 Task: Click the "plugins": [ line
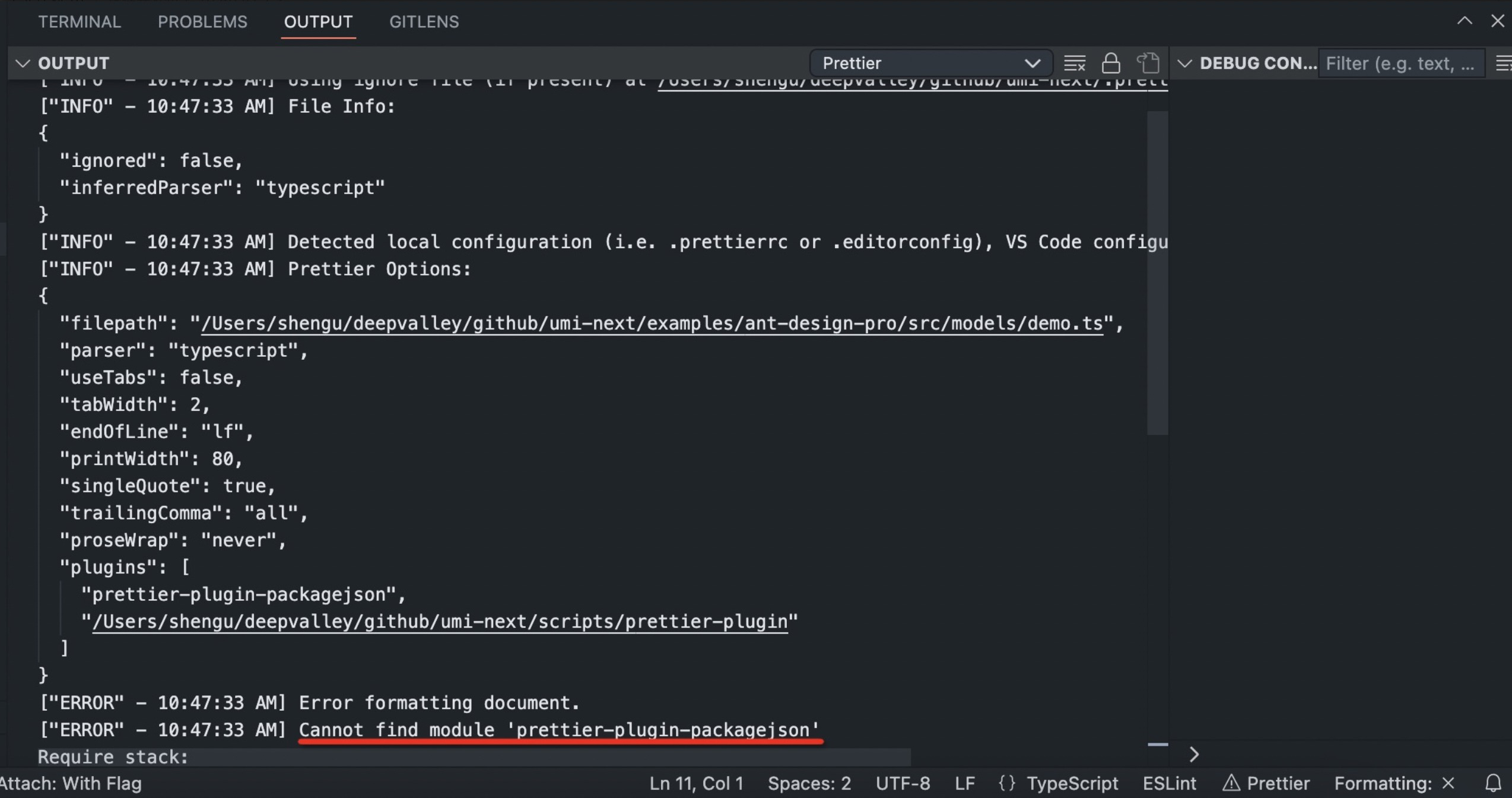coord(124,568)
